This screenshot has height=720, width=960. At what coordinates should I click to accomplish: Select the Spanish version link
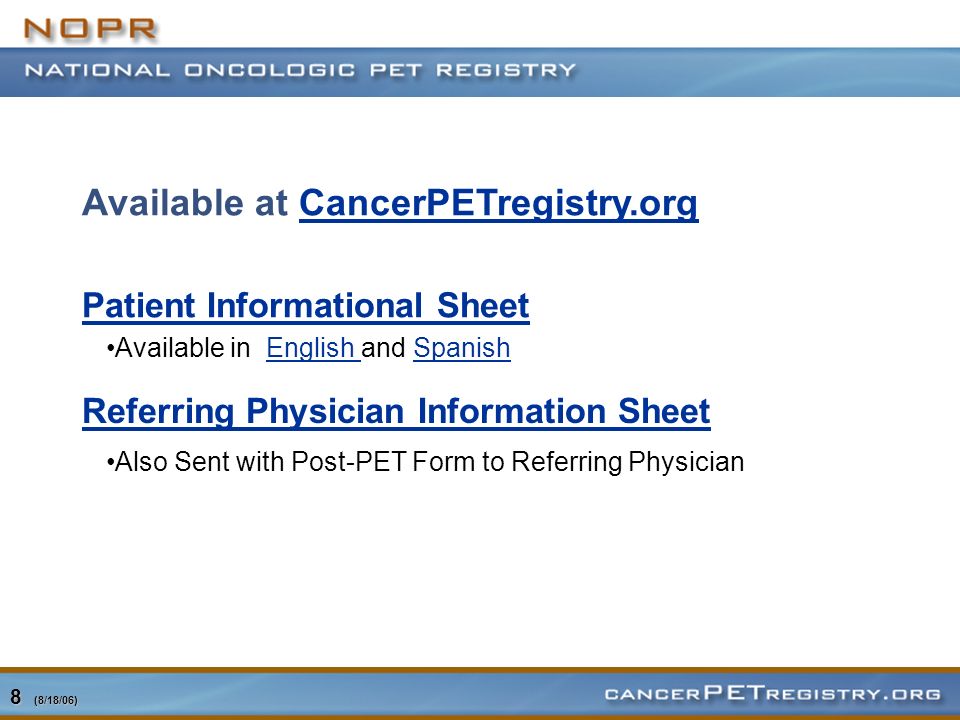click(x=462, y=348)
